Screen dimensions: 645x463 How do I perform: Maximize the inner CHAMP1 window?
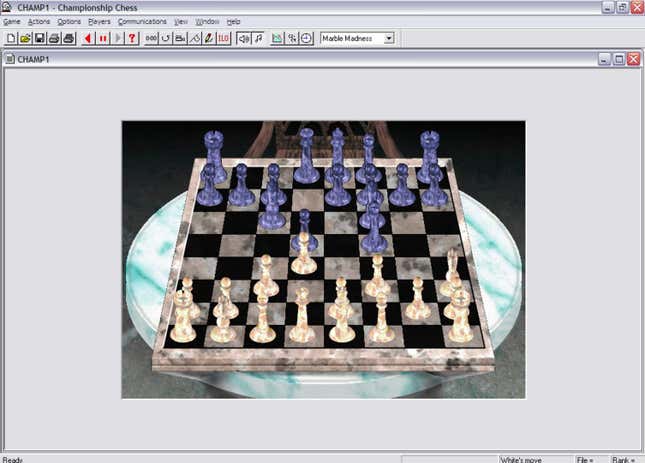click(x=619, y=59)
